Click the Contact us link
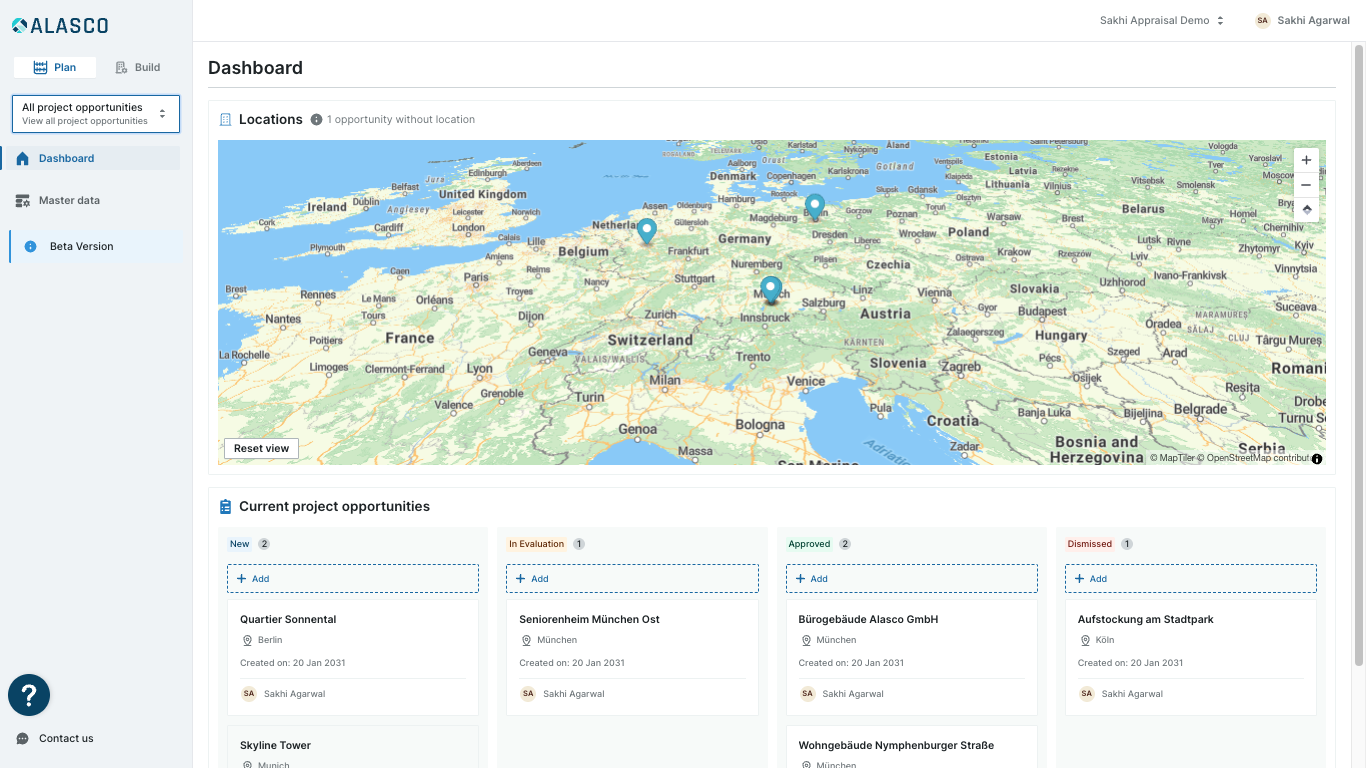Viewport: 1366px width, 768px height. [x=66, y=738]
